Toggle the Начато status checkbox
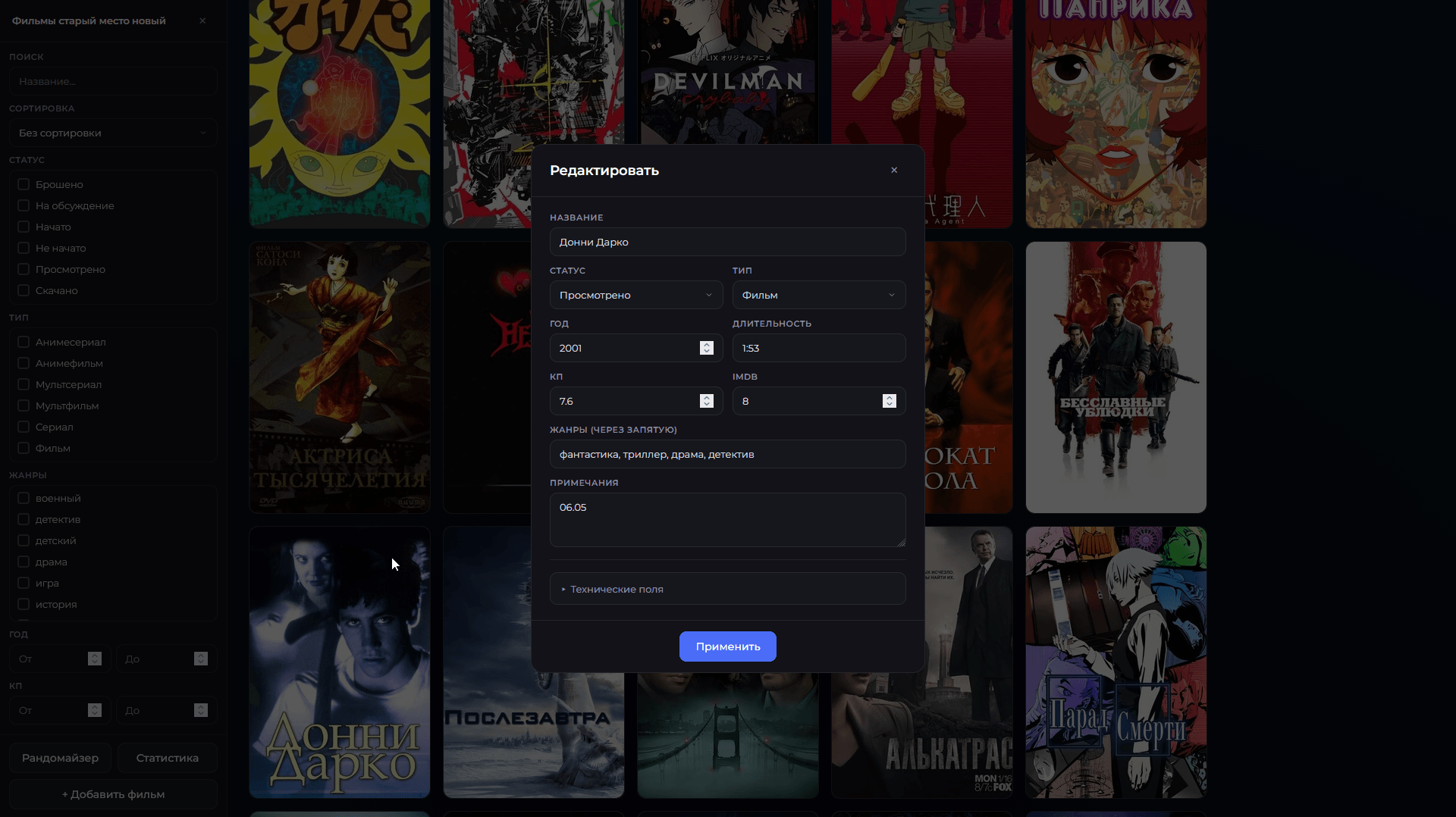The height and width of the screenshot is (817, 1456). (24, 227)
